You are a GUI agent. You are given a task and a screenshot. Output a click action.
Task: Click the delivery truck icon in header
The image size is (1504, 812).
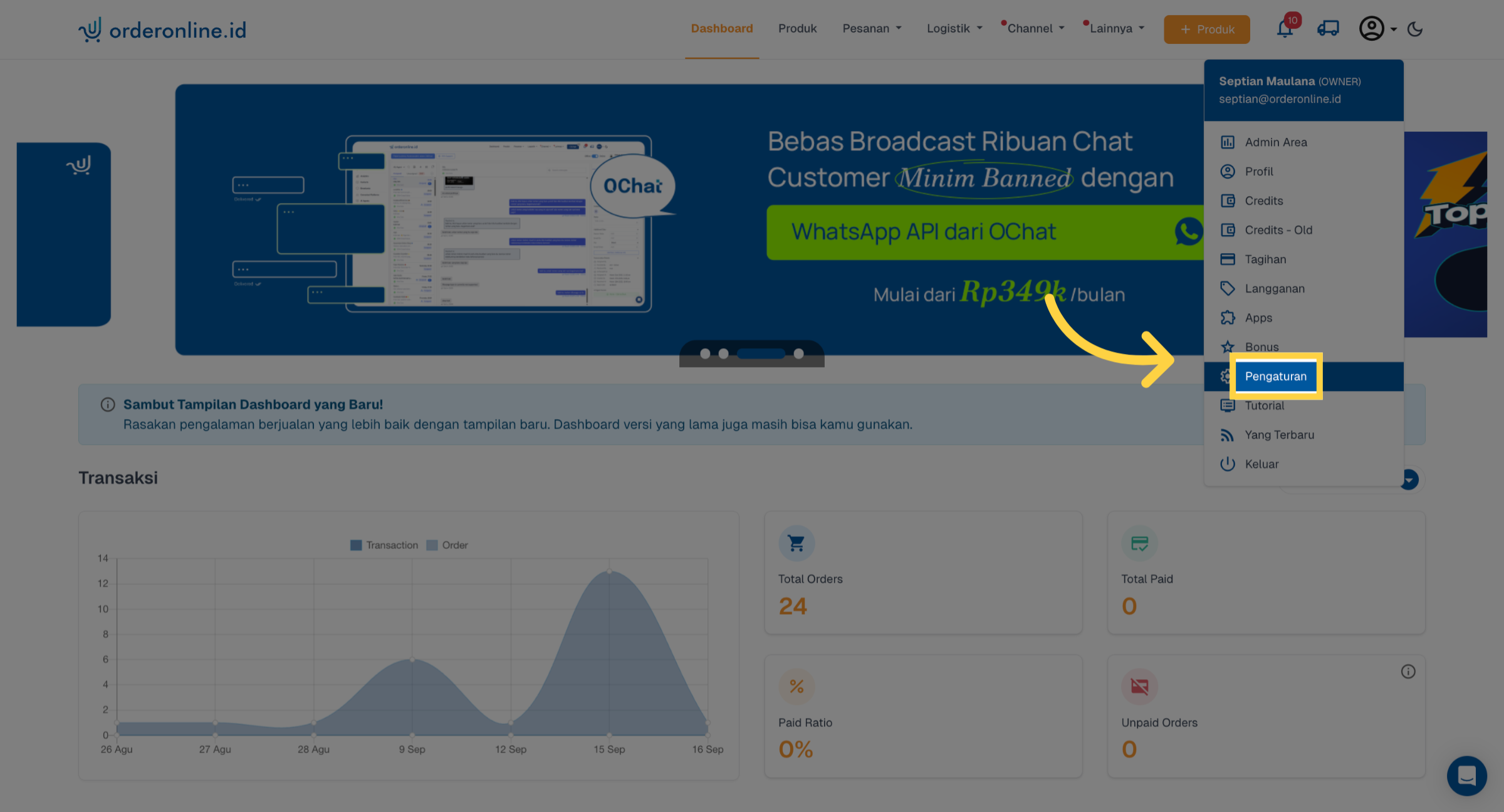pos(1328,29)
